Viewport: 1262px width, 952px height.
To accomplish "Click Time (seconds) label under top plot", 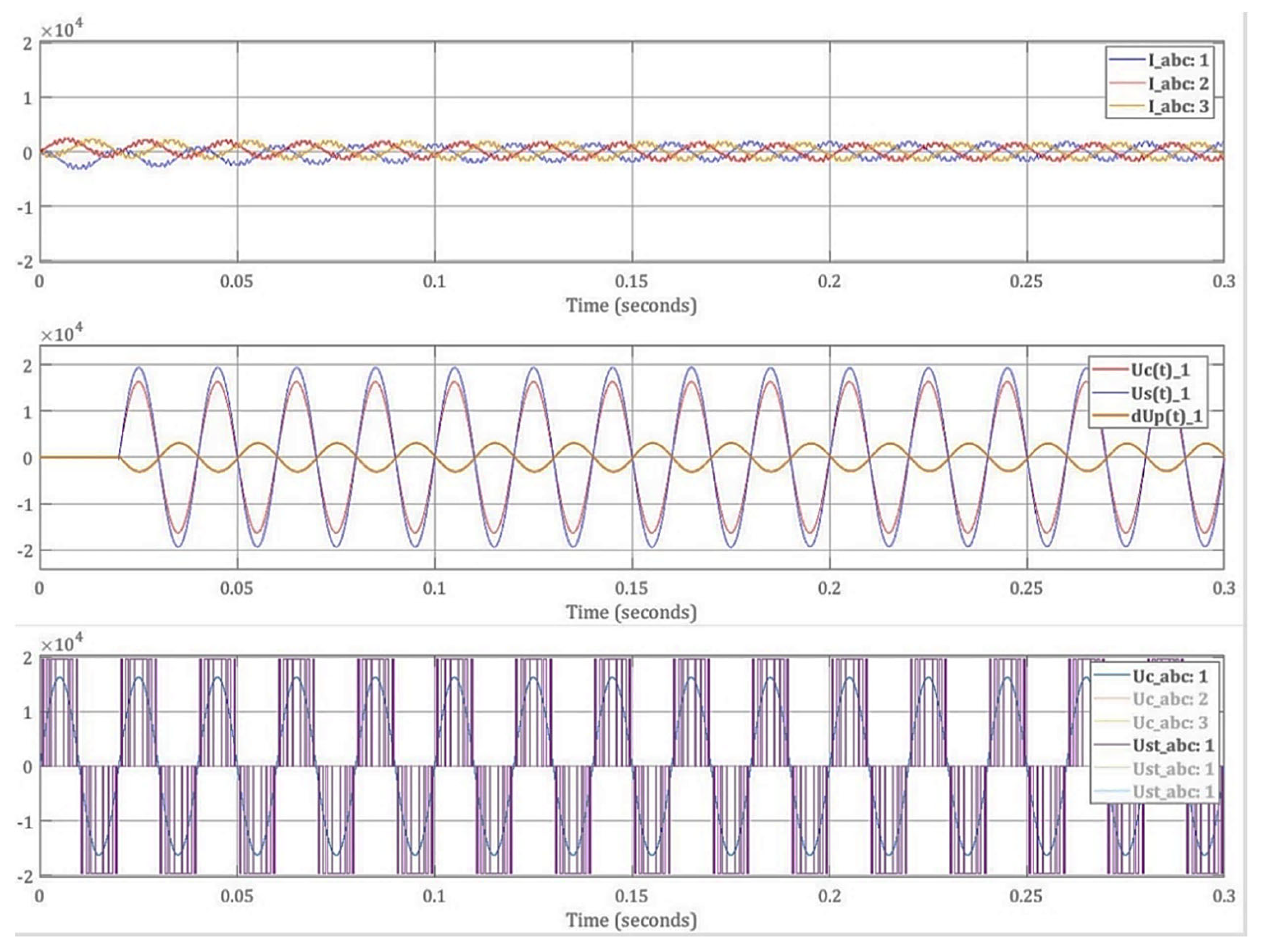I will [631, 306].
